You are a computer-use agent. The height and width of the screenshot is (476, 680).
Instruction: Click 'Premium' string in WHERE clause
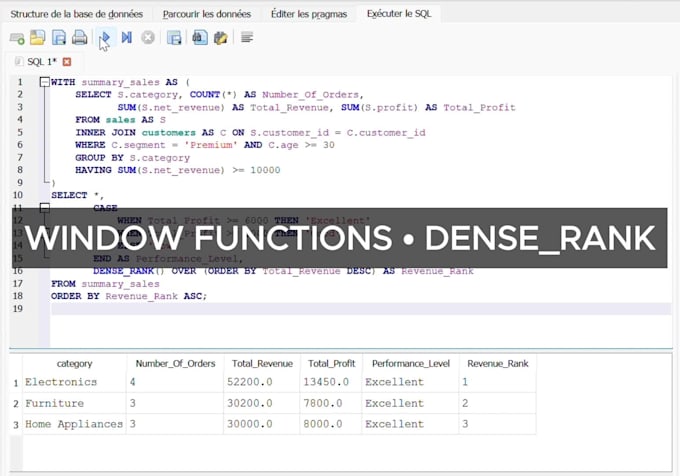211,145
